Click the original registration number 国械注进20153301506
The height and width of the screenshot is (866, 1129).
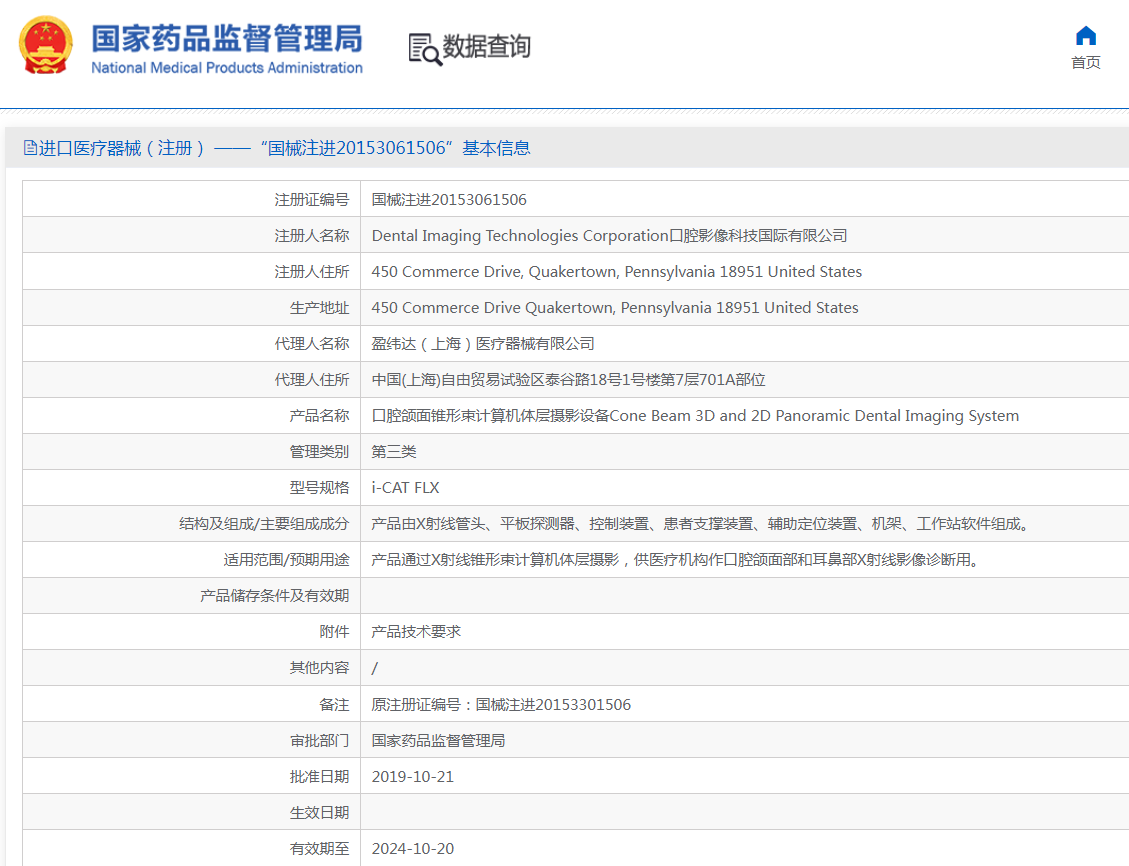pyautogui.click(x=553, y=705)
